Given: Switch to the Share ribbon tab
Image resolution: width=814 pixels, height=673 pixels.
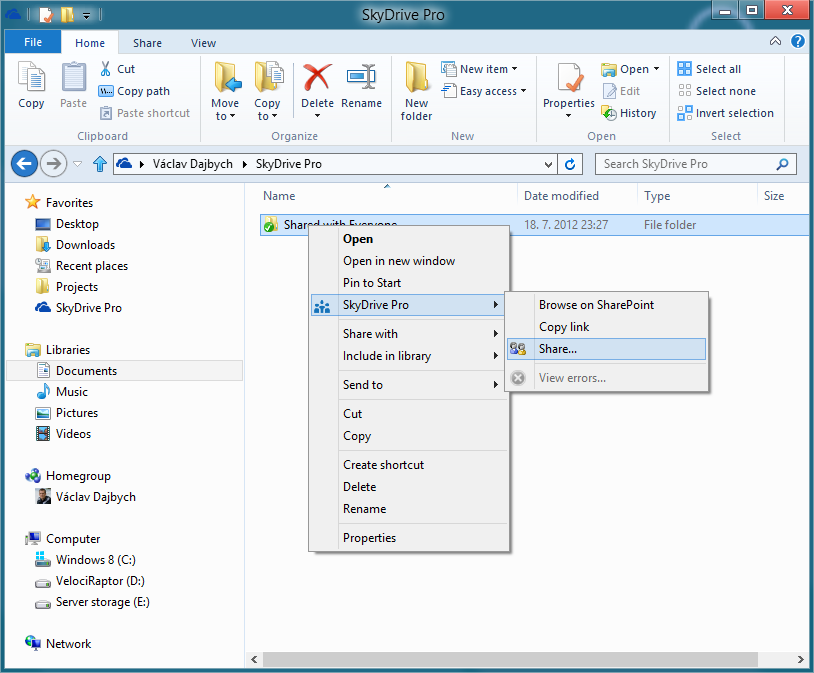Looking at the screenshot, I should (147, 43).
